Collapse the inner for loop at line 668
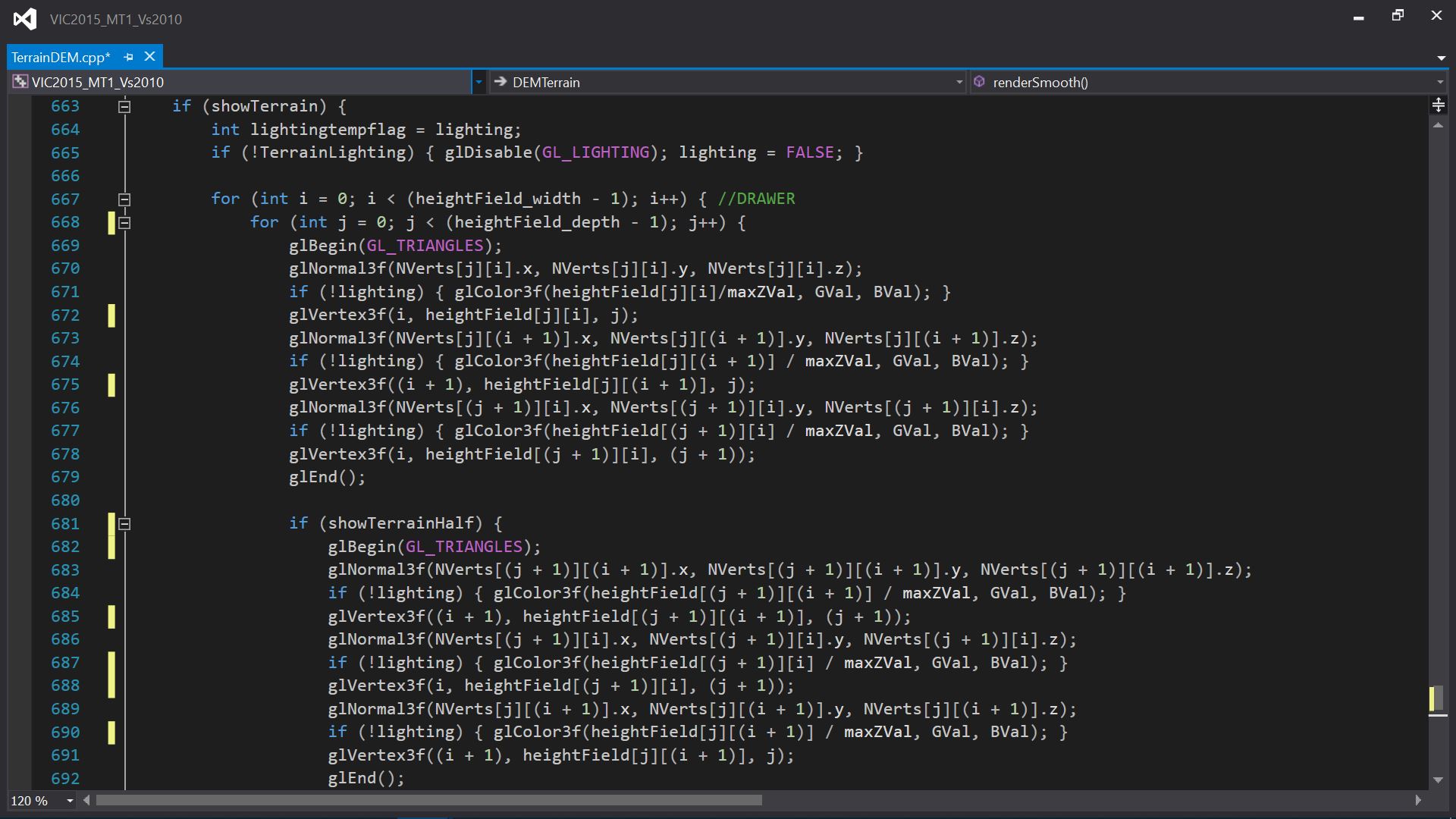1456x819 pixels. click(x=124, y=223)
